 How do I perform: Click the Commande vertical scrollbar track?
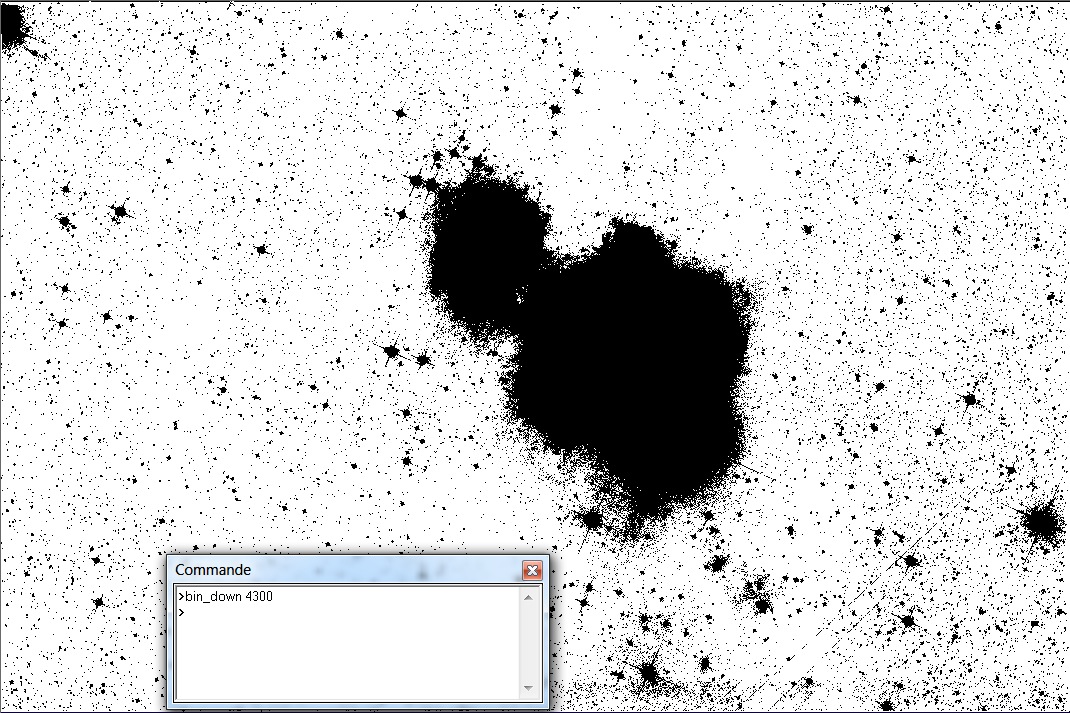point(528,643)
